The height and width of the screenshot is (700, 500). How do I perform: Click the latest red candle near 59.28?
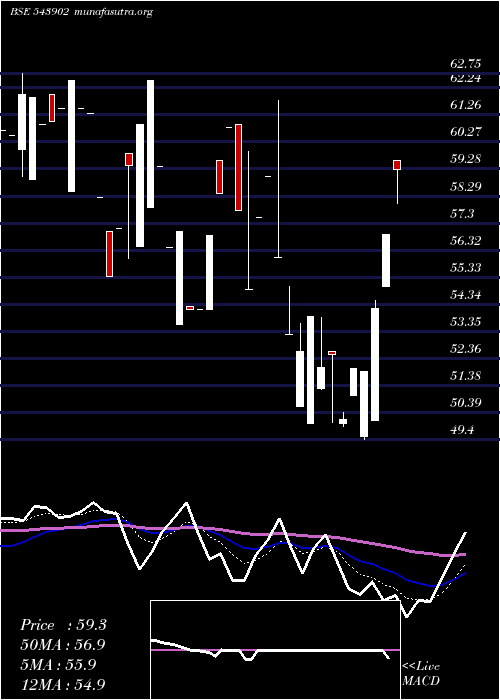pos(397,165)
